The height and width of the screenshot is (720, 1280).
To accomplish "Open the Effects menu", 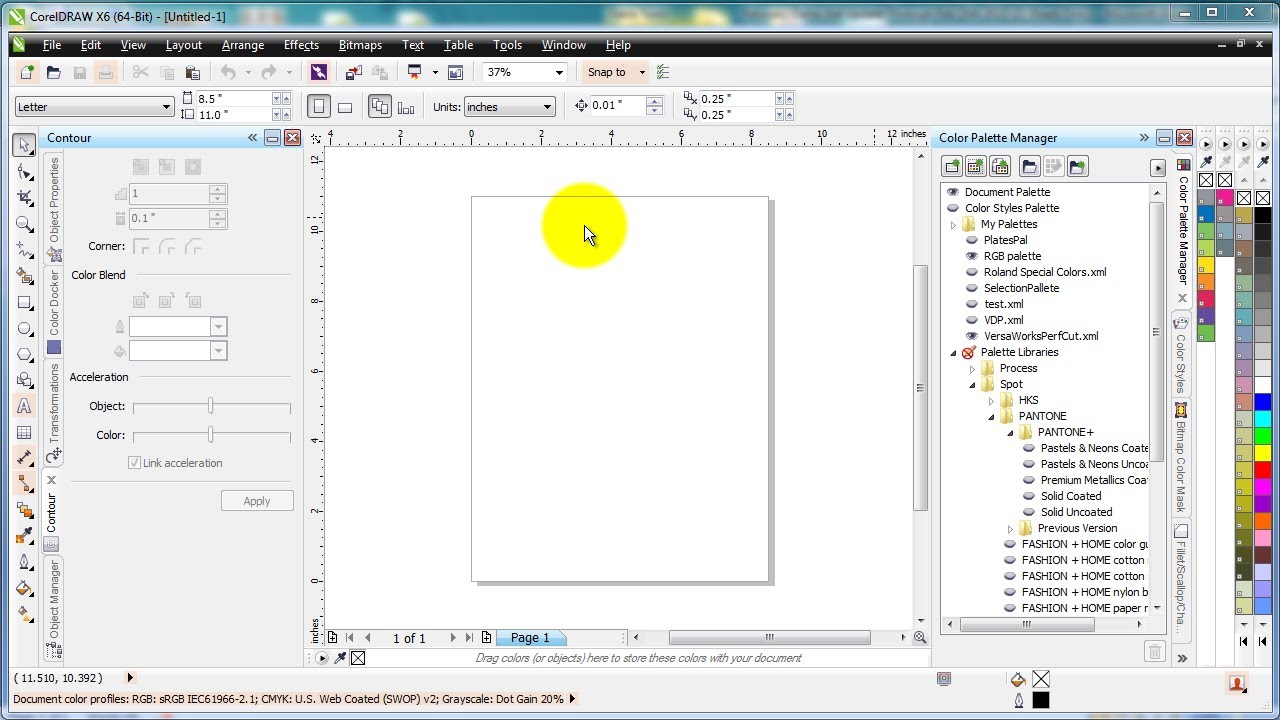I will (x=301, y=45).
